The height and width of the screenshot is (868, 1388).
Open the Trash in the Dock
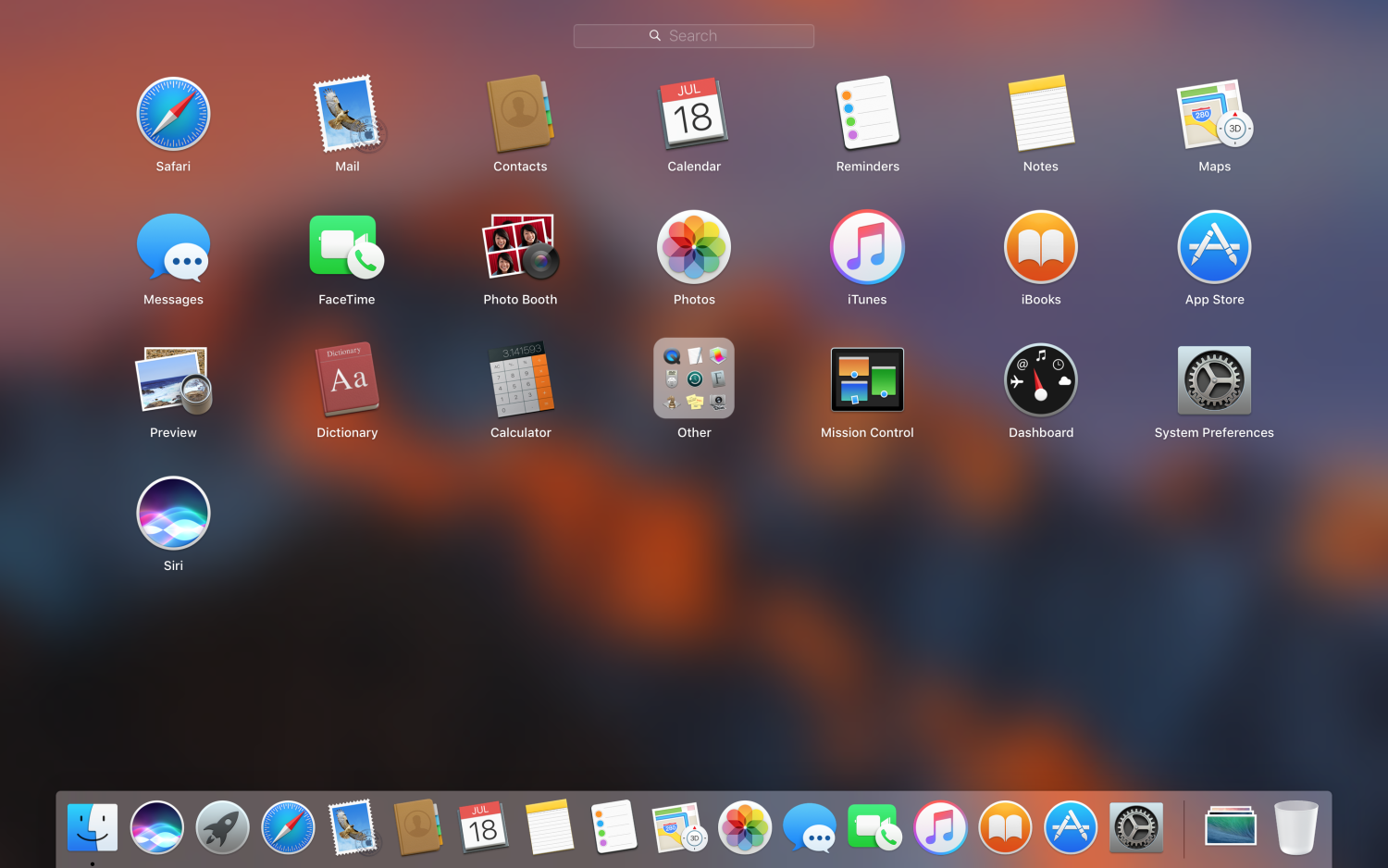point(1296,827)
